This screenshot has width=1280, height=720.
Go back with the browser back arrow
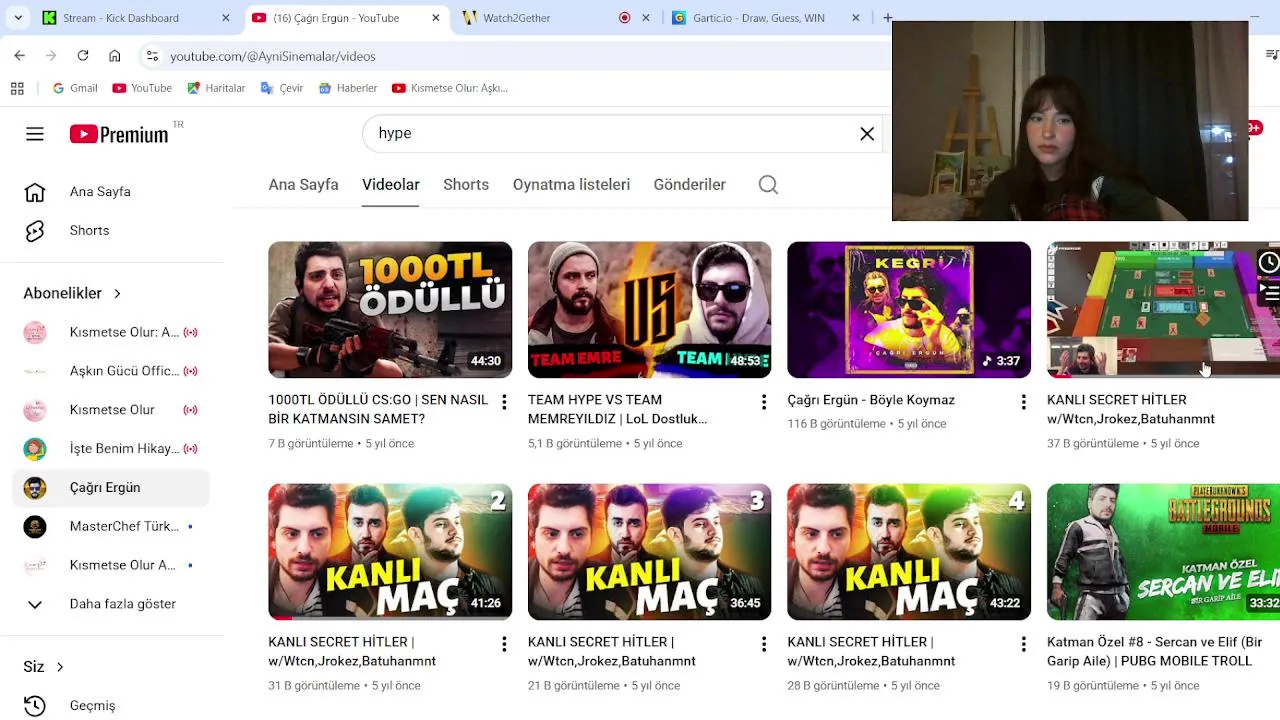(x=20, y=56)
